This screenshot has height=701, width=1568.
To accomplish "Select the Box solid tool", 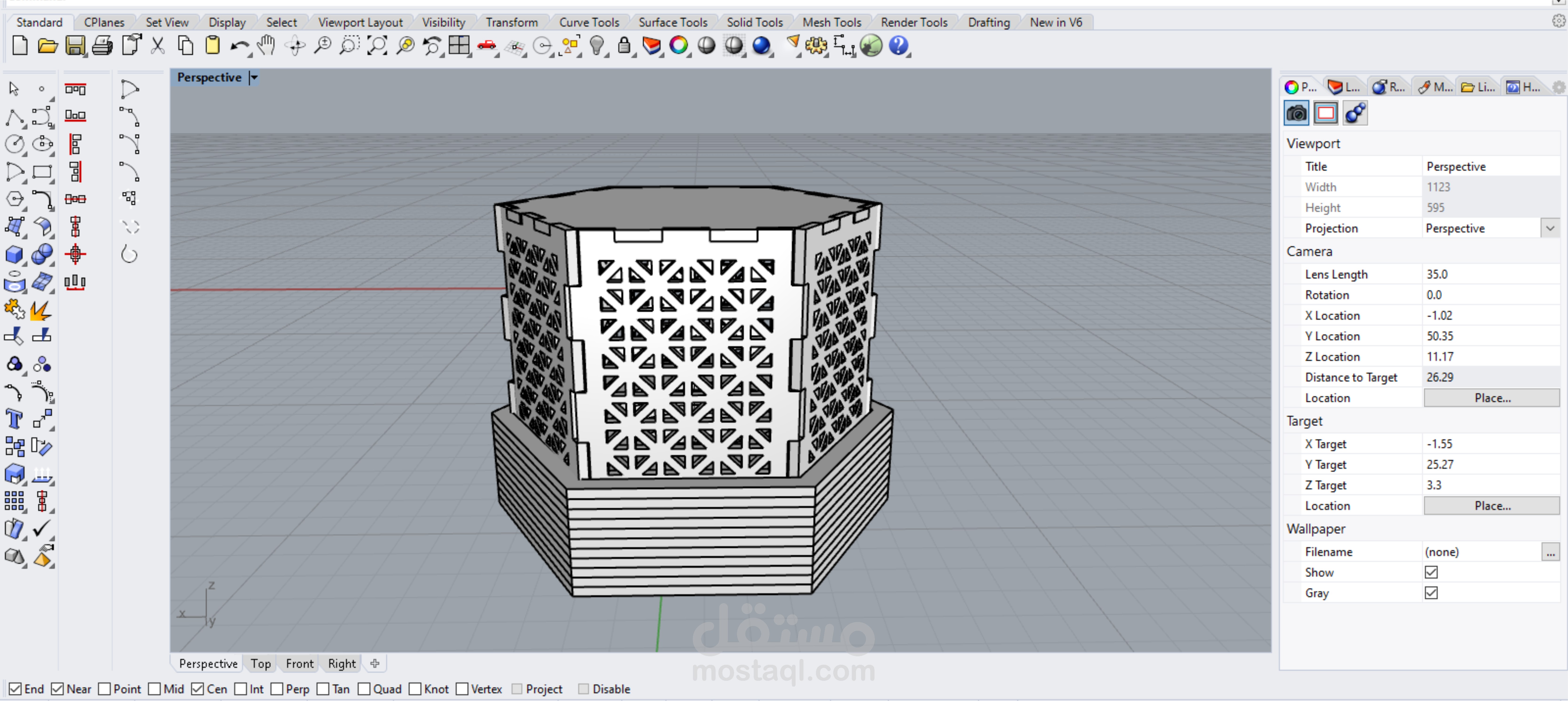I will pos(15,255).
